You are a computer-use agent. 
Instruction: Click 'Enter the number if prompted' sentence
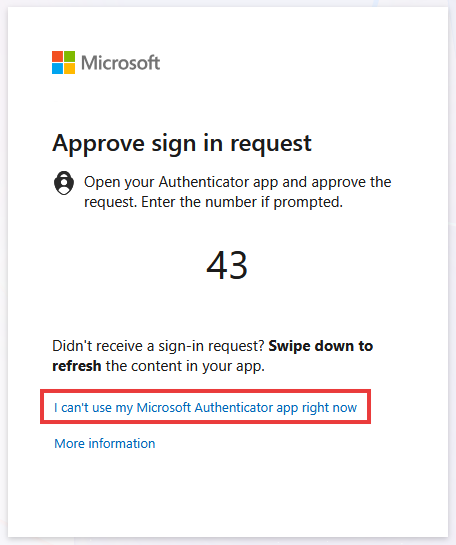tap(242, 202)
